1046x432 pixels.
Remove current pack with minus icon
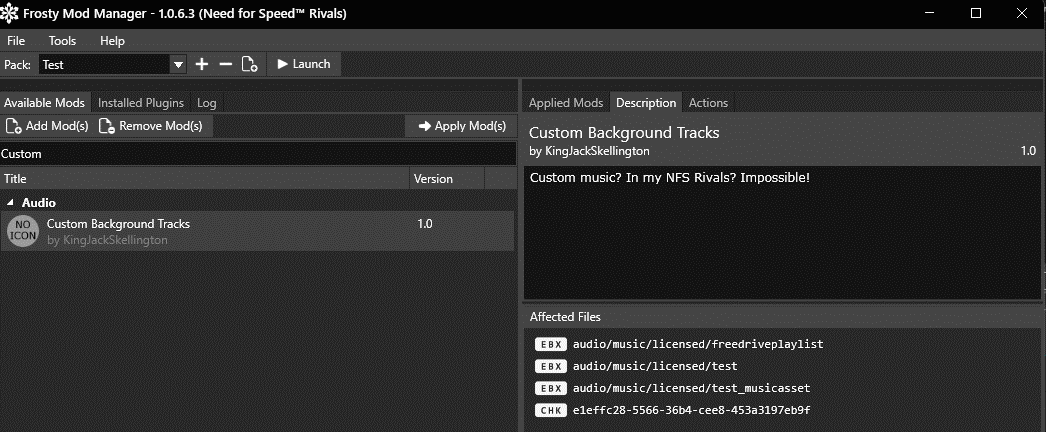225,64
